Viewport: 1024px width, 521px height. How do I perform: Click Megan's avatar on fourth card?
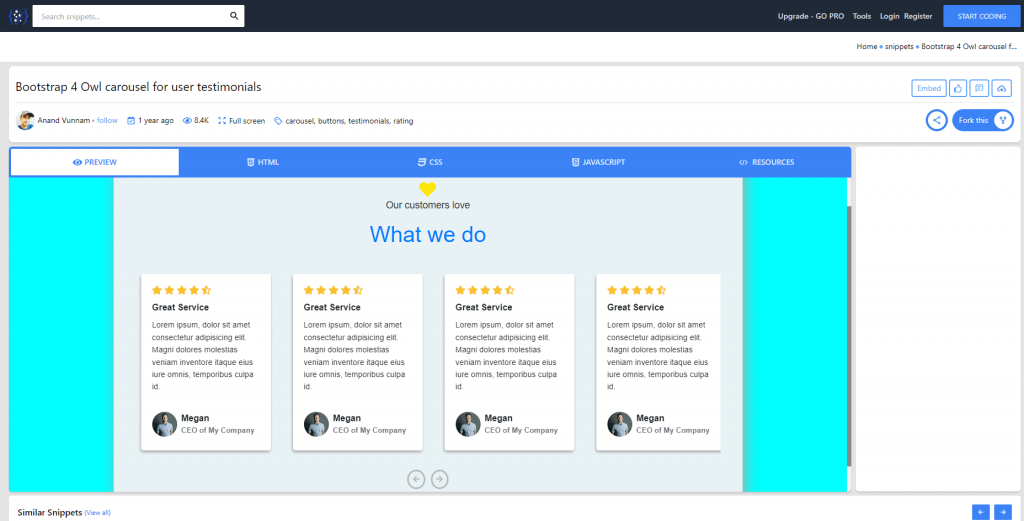[620, 424]
